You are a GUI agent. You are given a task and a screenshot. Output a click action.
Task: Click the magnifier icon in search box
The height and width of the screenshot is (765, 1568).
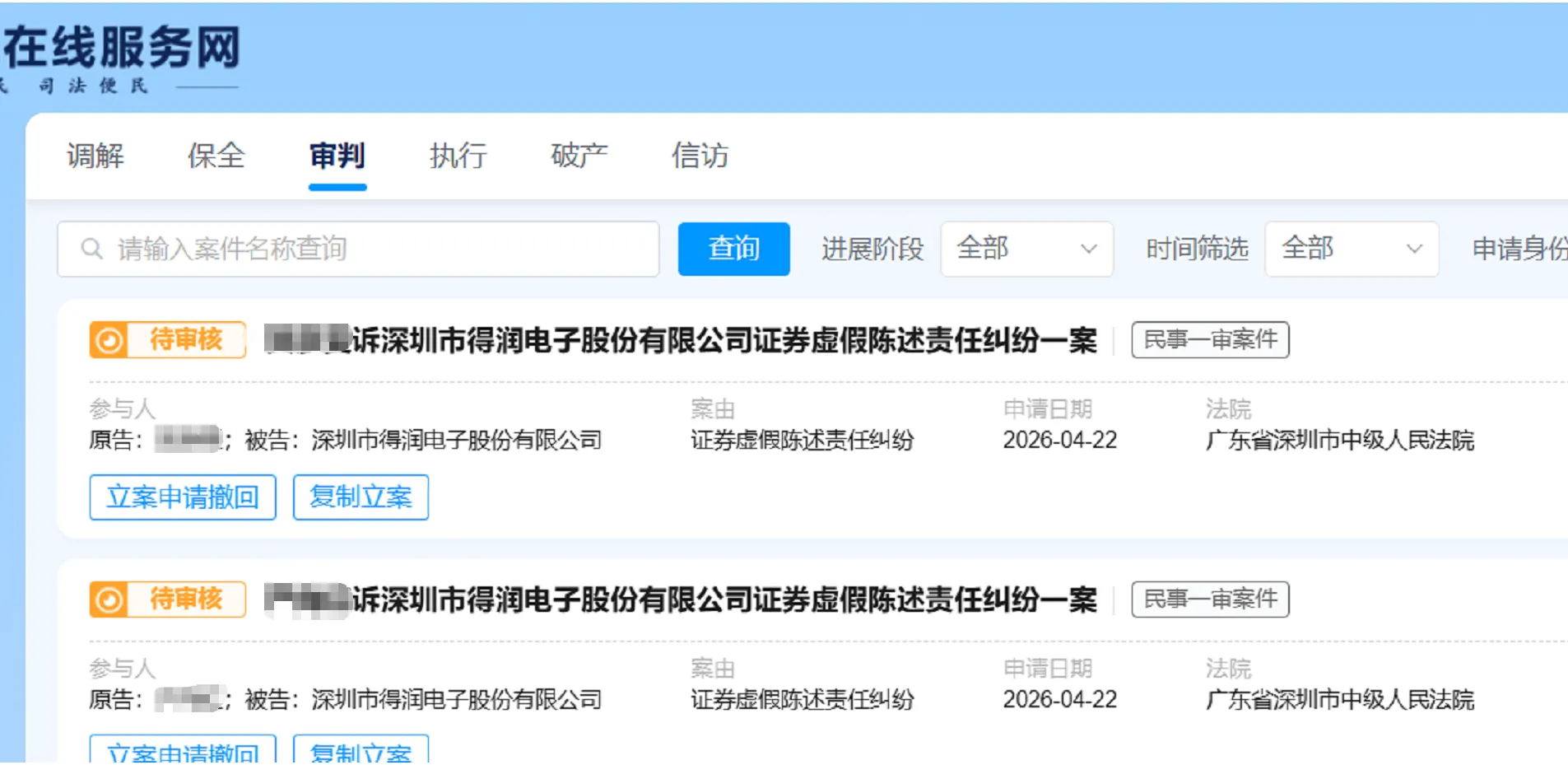(92, 249)
